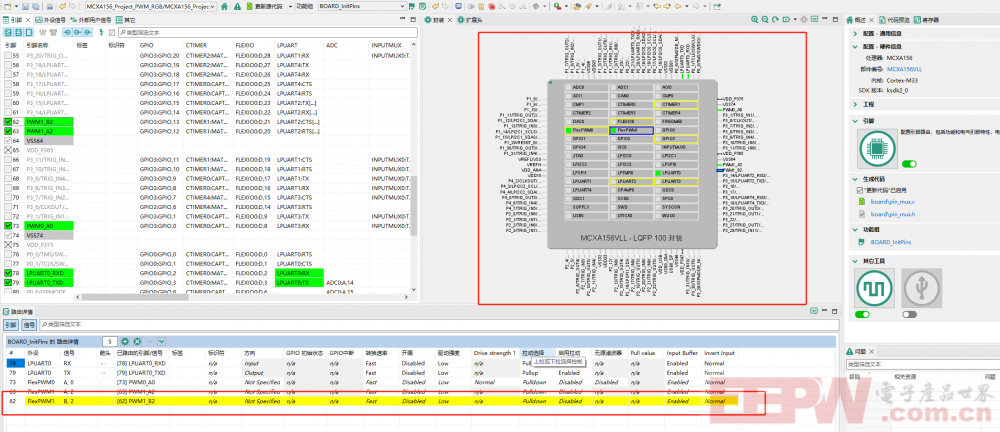This screenshot has width=1000, height=432.
Task: Zoom out on the package view
Action: pos(765,20)
